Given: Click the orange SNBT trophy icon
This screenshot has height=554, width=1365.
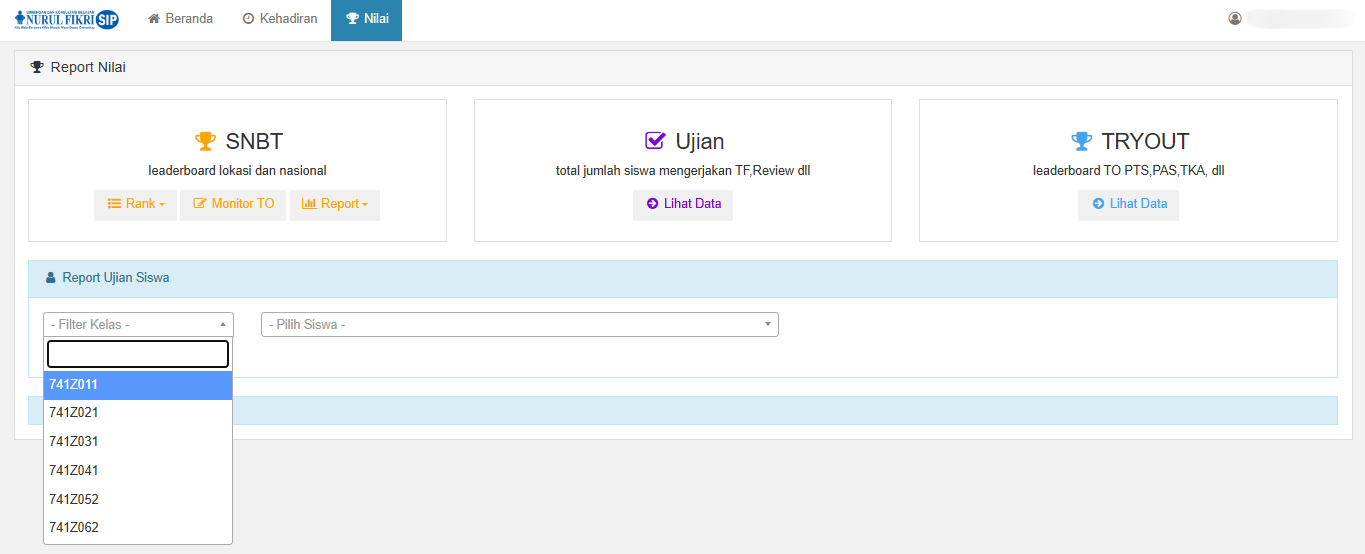Looking at the screenshot, I should pyautogui.click(x=205, y=141).
